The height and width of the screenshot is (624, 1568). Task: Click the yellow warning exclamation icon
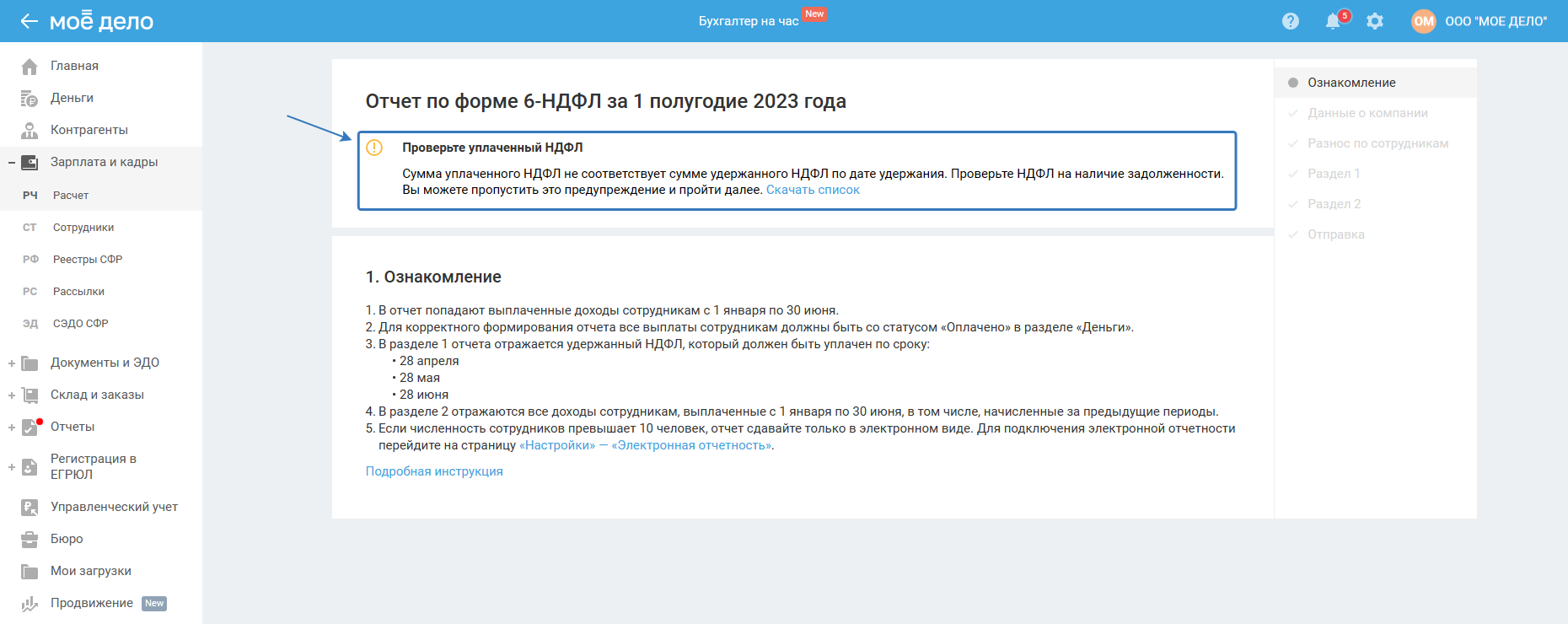374,148
